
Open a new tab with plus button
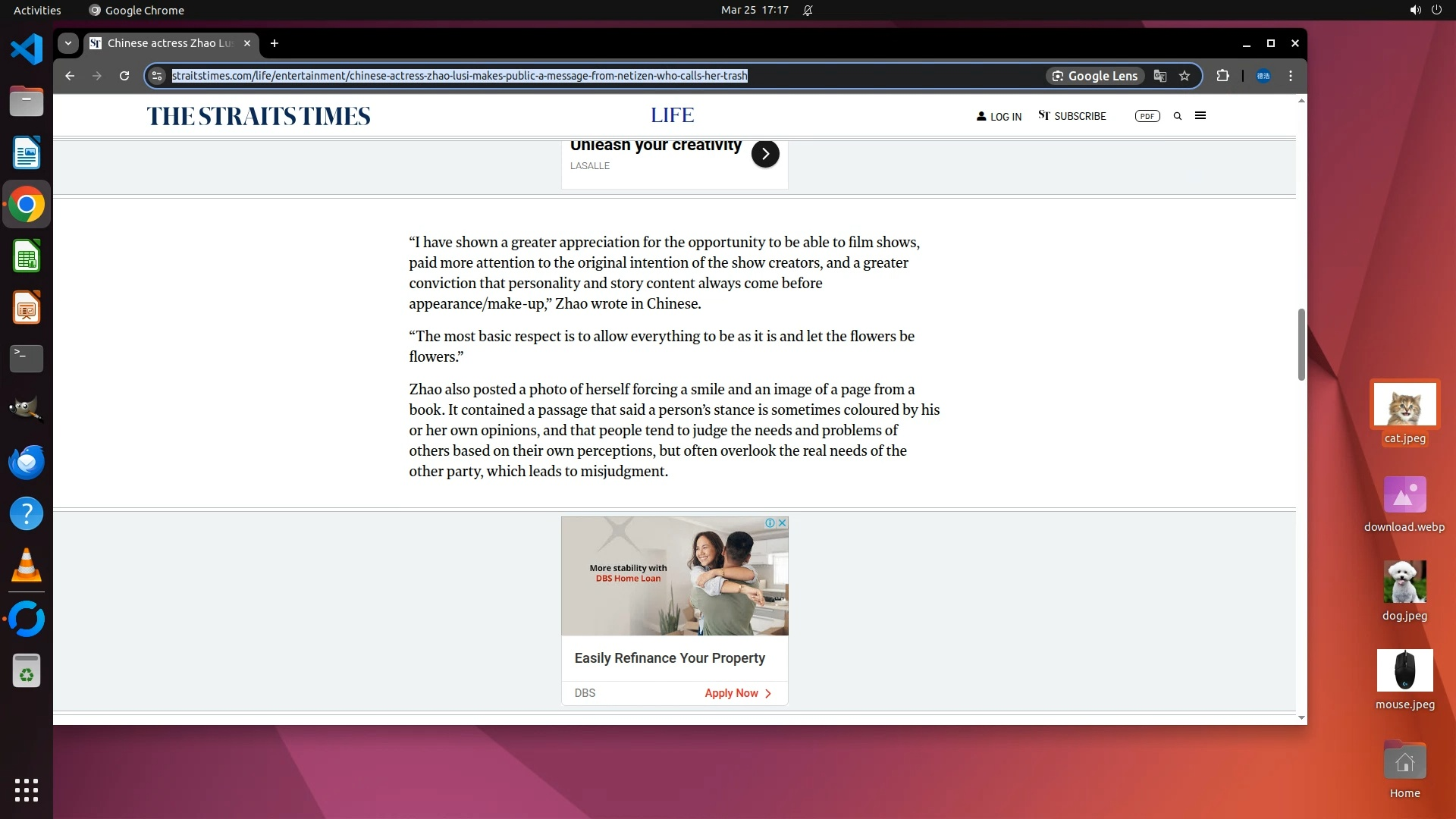(x=275, y=43)
